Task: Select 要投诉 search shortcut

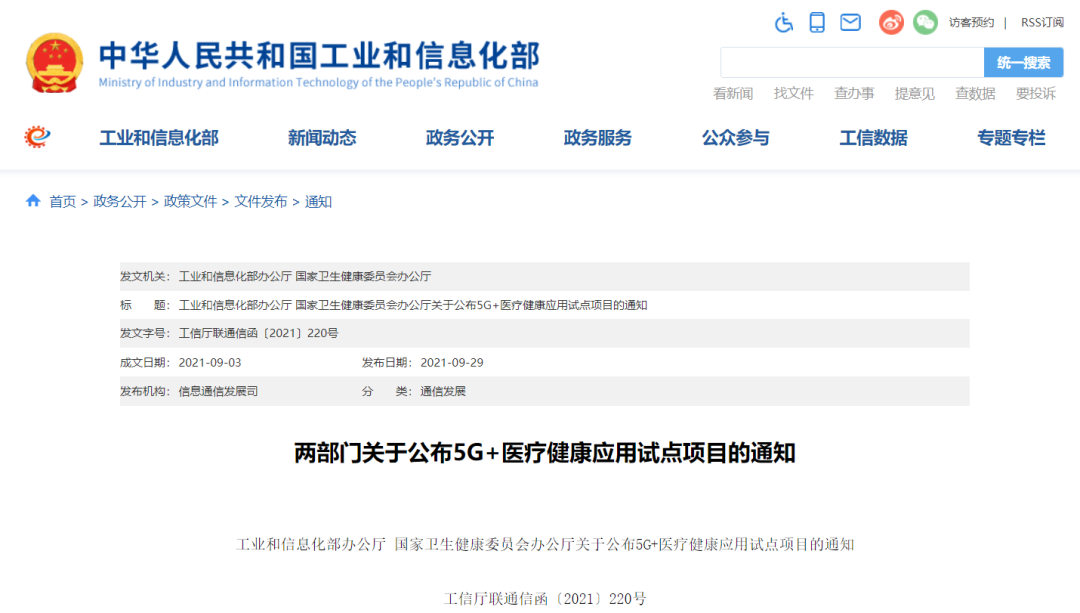Action: tap(1036, 94)
